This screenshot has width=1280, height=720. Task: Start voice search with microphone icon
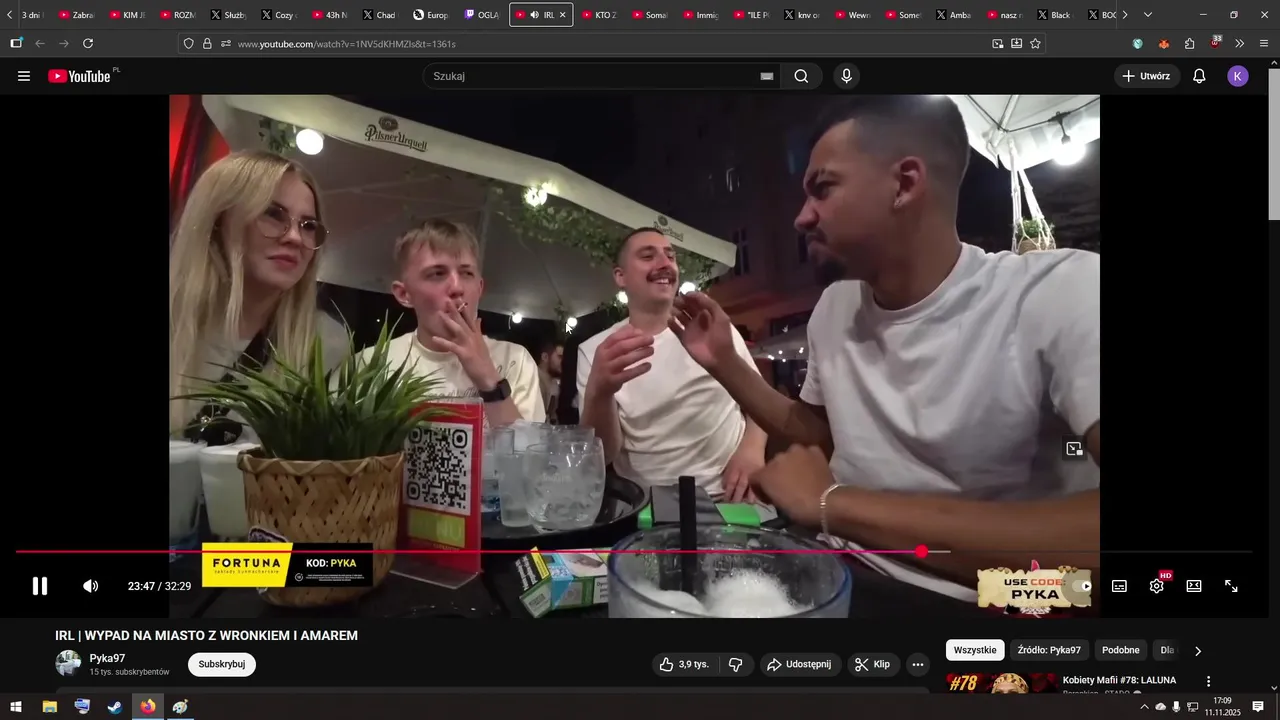click(x=847, y=76)
